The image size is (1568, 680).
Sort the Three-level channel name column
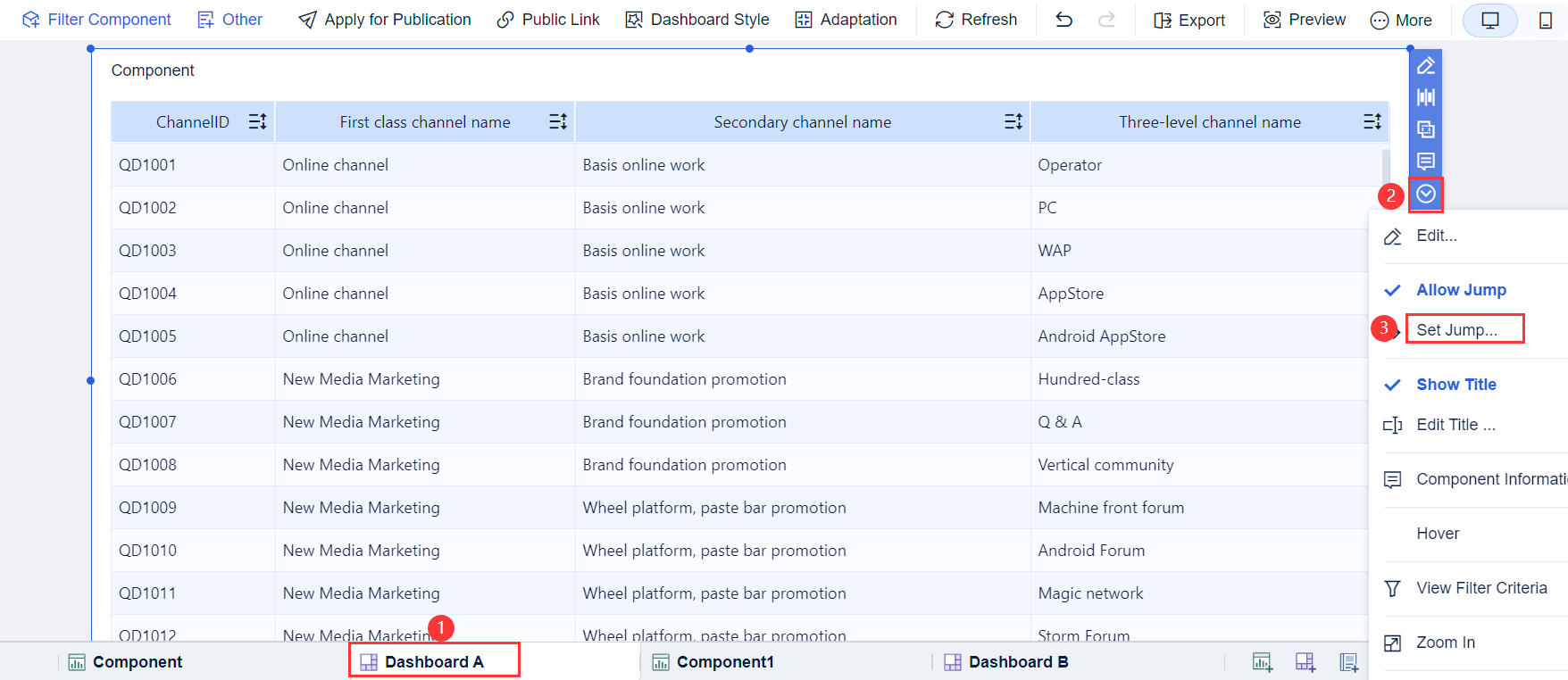[x=1372, y=121]
